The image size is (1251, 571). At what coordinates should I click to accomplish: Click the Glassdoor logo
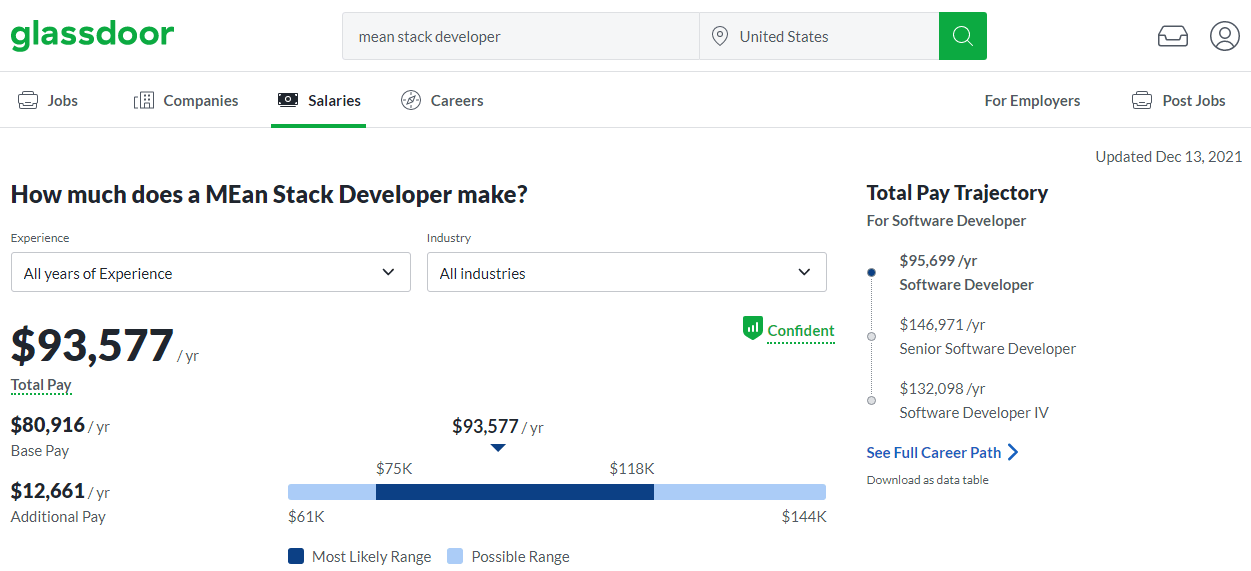(92, 35)
